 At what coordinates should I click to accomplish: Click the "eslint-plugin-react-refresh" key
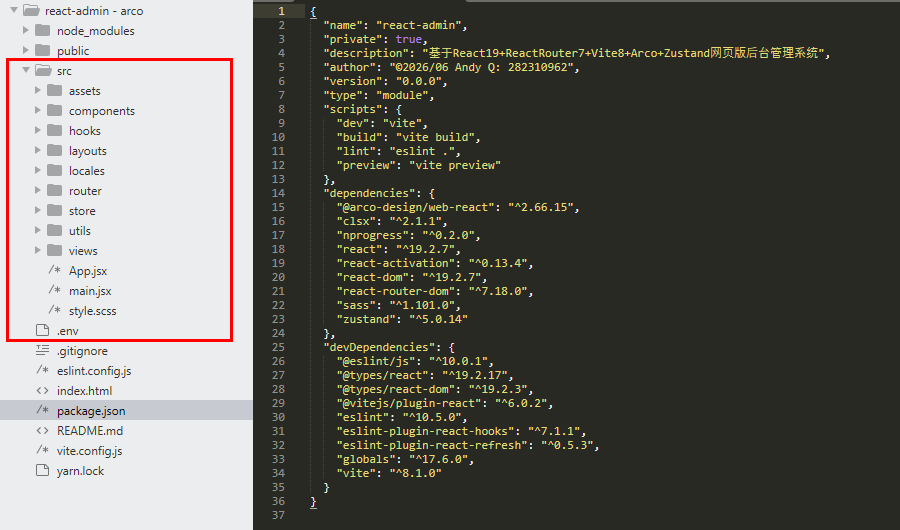click(x=432, y=446)
